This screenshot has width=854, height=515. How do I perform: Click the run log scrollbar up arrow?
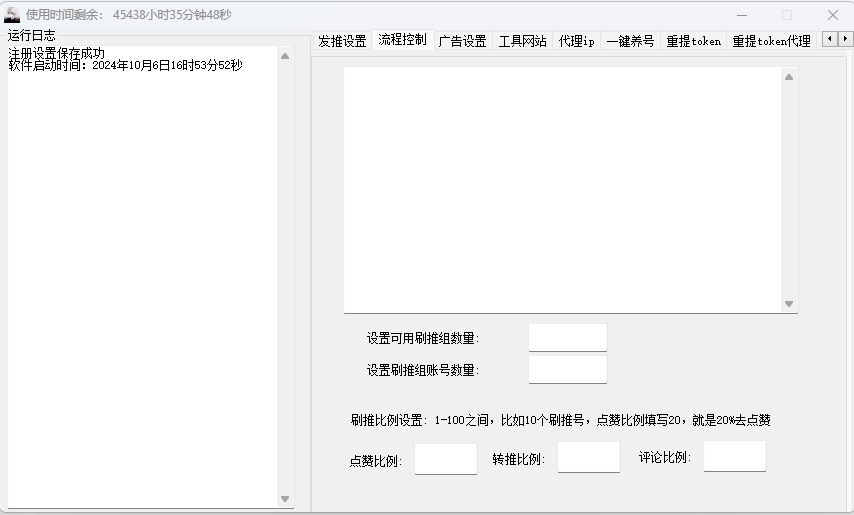[285, 56]
